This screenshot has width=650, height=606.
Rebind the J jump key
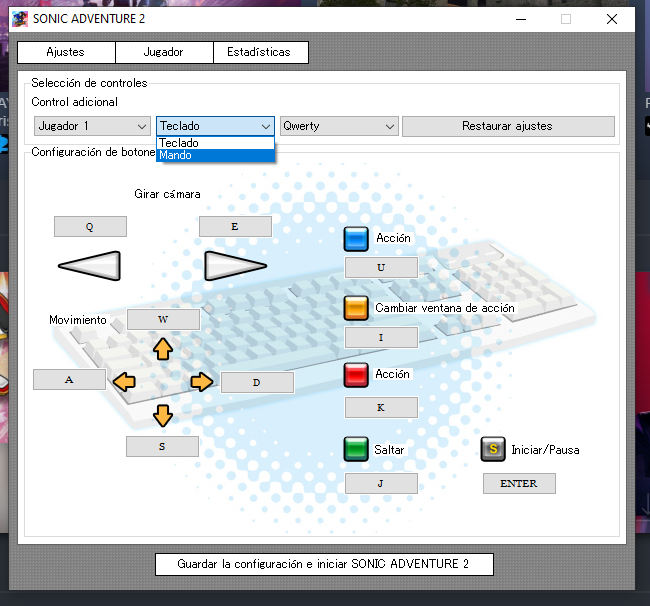[x=381, y=483]
